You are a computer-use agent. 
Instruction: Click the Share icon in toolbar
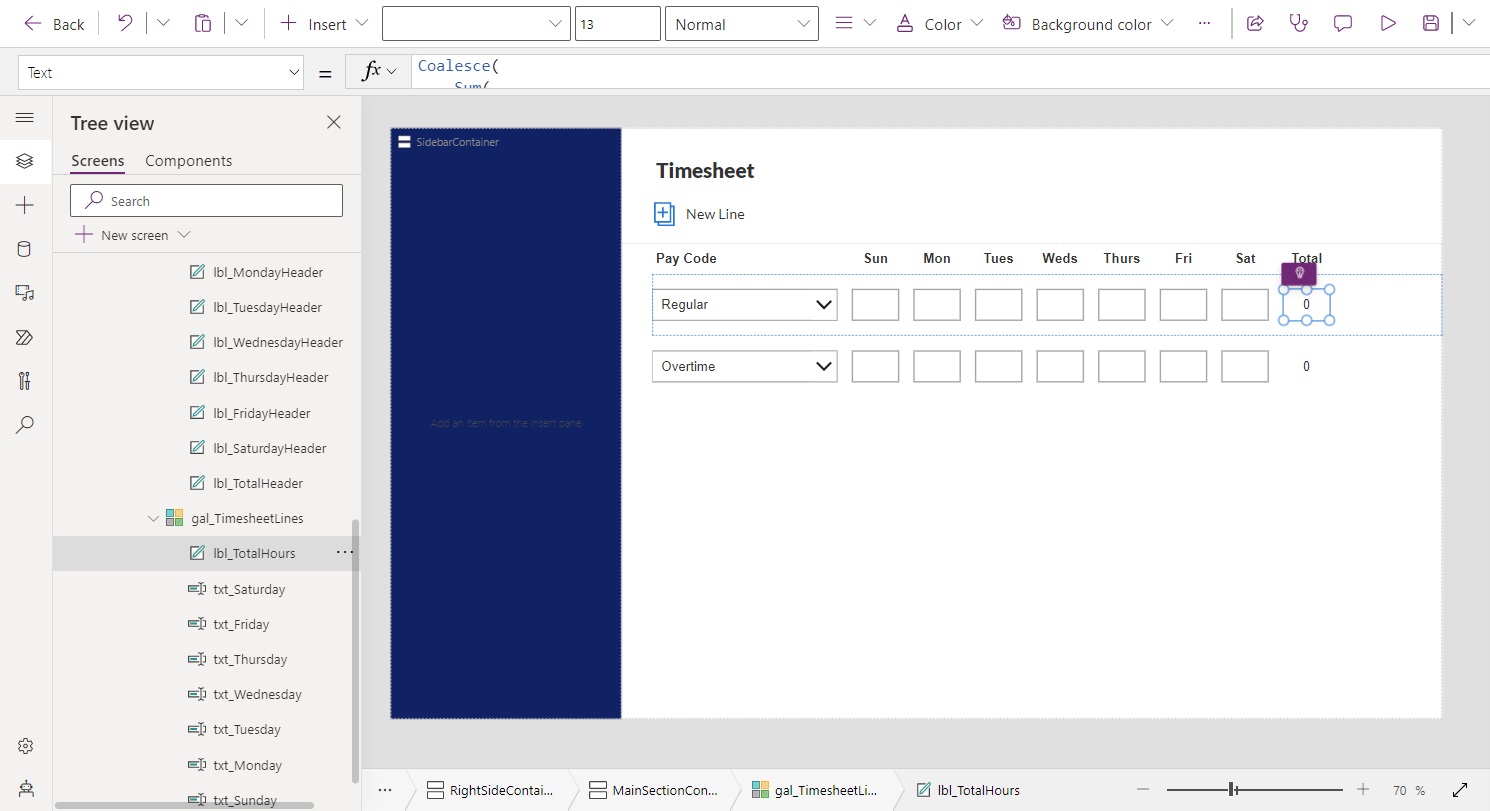(1255, 24)
